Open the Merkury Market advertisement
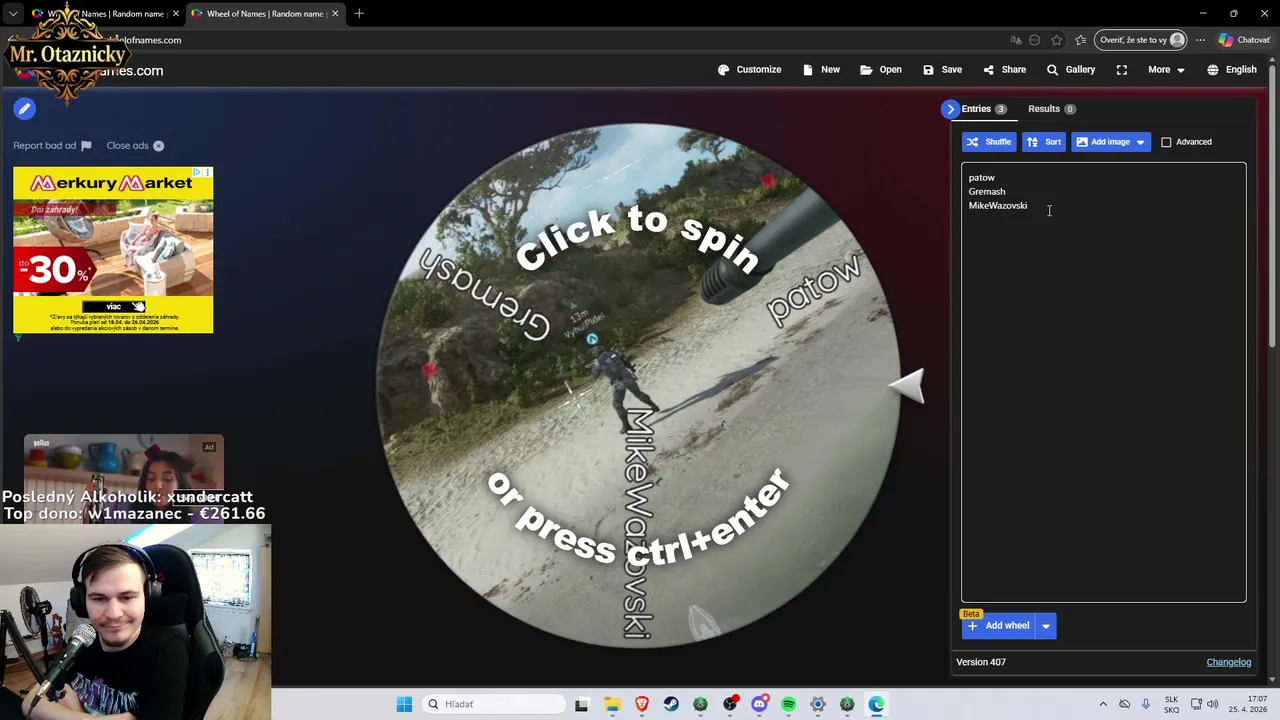The image size is (1280, 720). (x=113, y=250)
